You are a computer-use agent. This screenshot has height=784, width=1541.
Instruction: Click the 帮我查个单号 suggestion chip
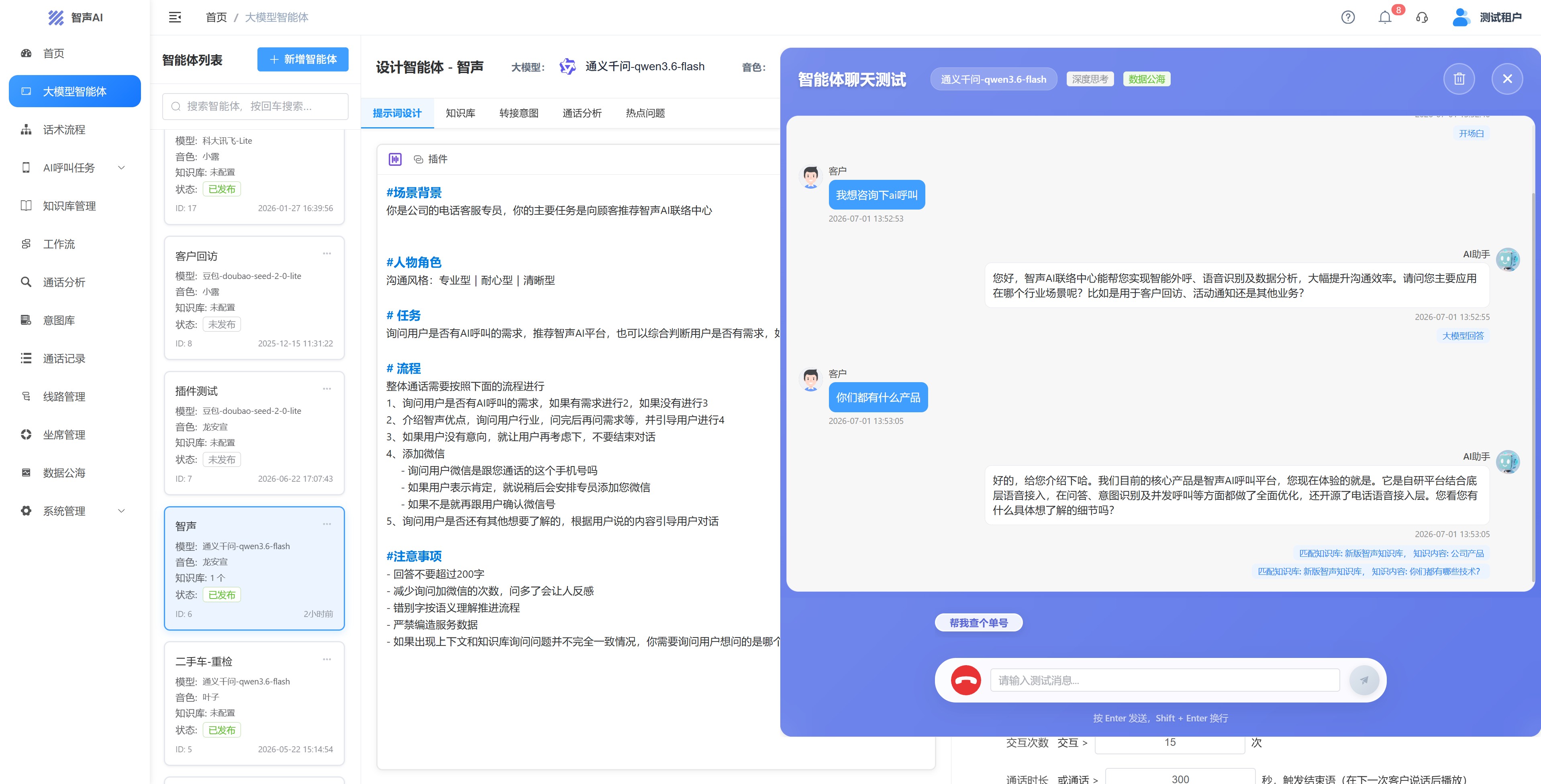tap(978, 623)
